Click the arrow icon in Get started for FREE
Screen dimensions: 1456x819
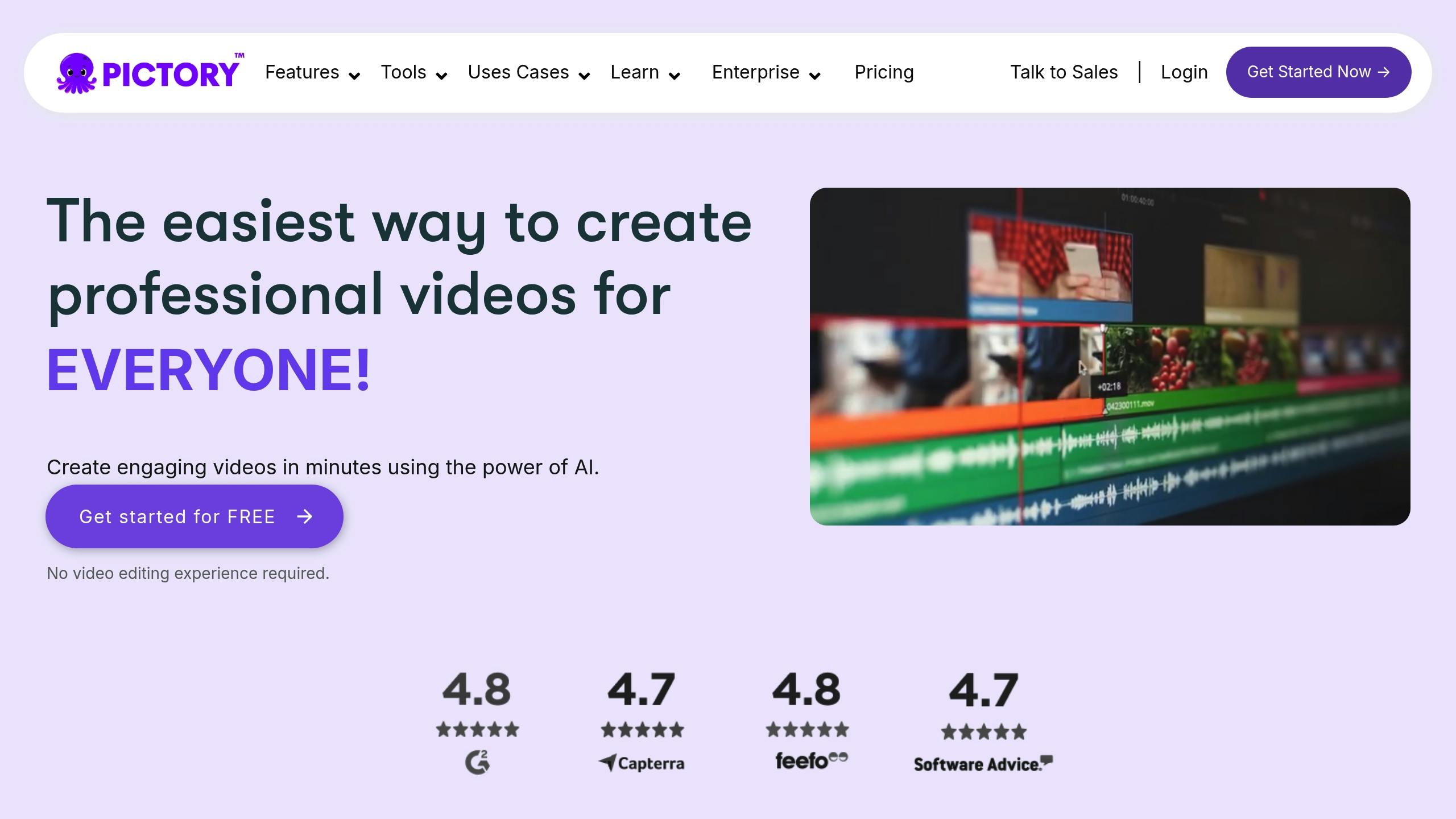click(x=305, y=516)
